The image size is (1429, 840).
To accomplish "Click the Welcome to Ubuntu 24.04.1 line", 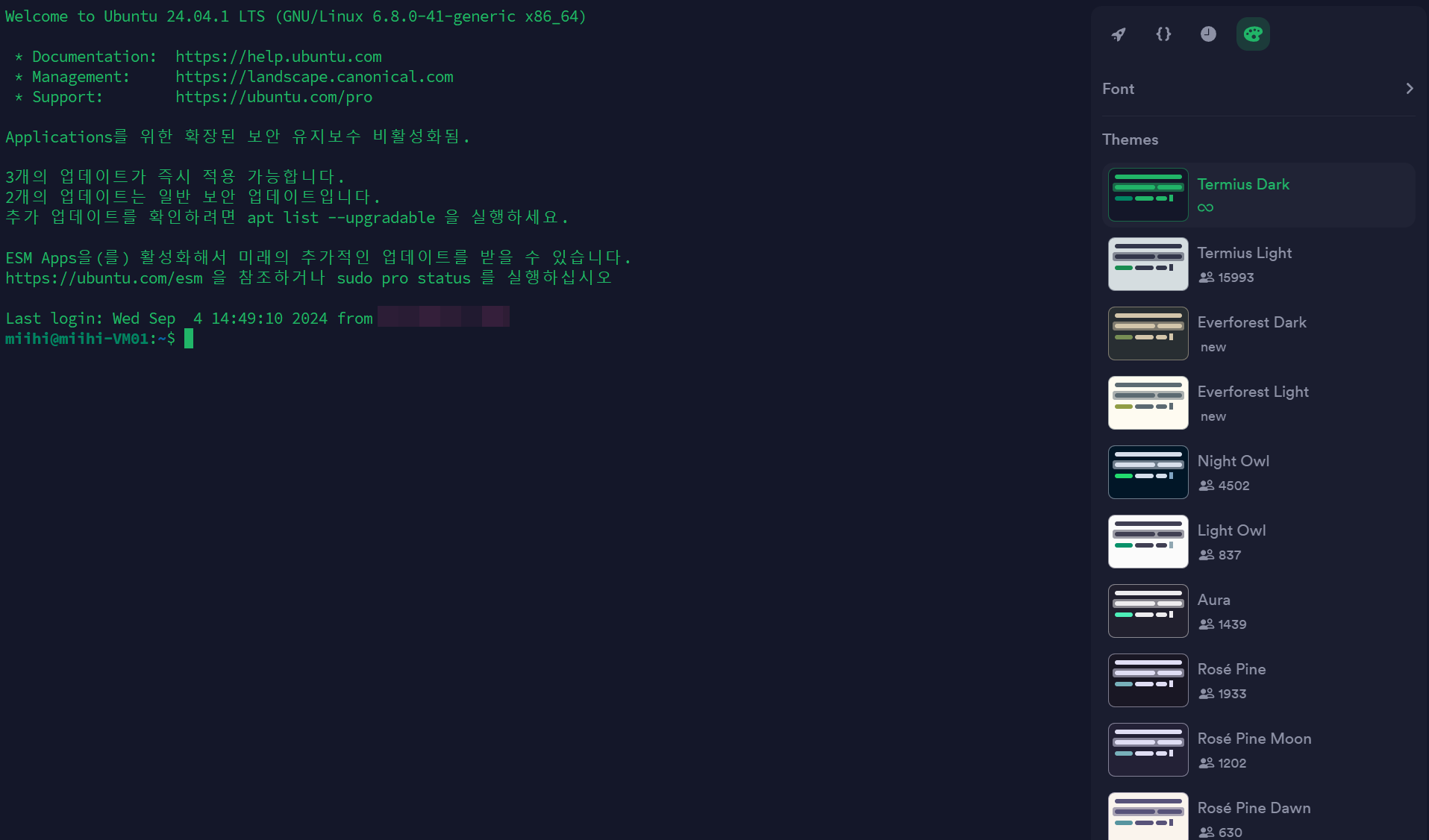I will pyautogui.click(x=296, y=16).
